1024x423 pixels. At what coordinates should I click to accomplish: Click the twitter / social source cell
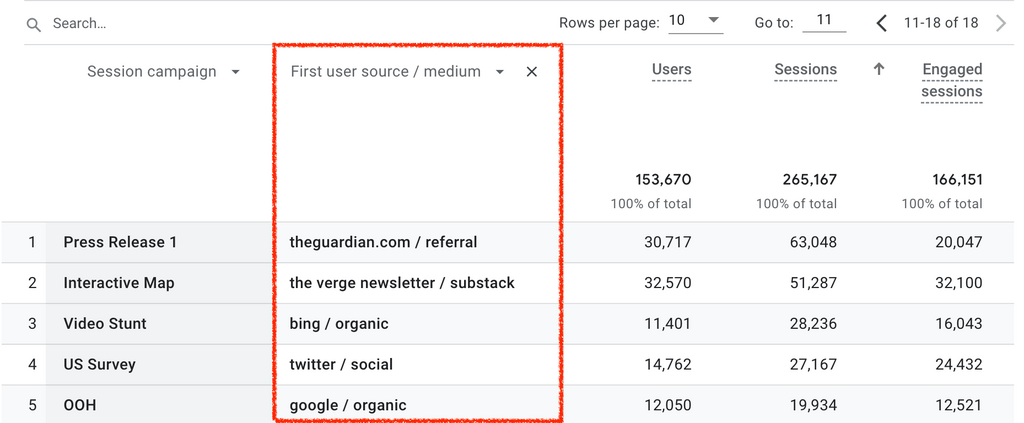[x=341, y=365]
